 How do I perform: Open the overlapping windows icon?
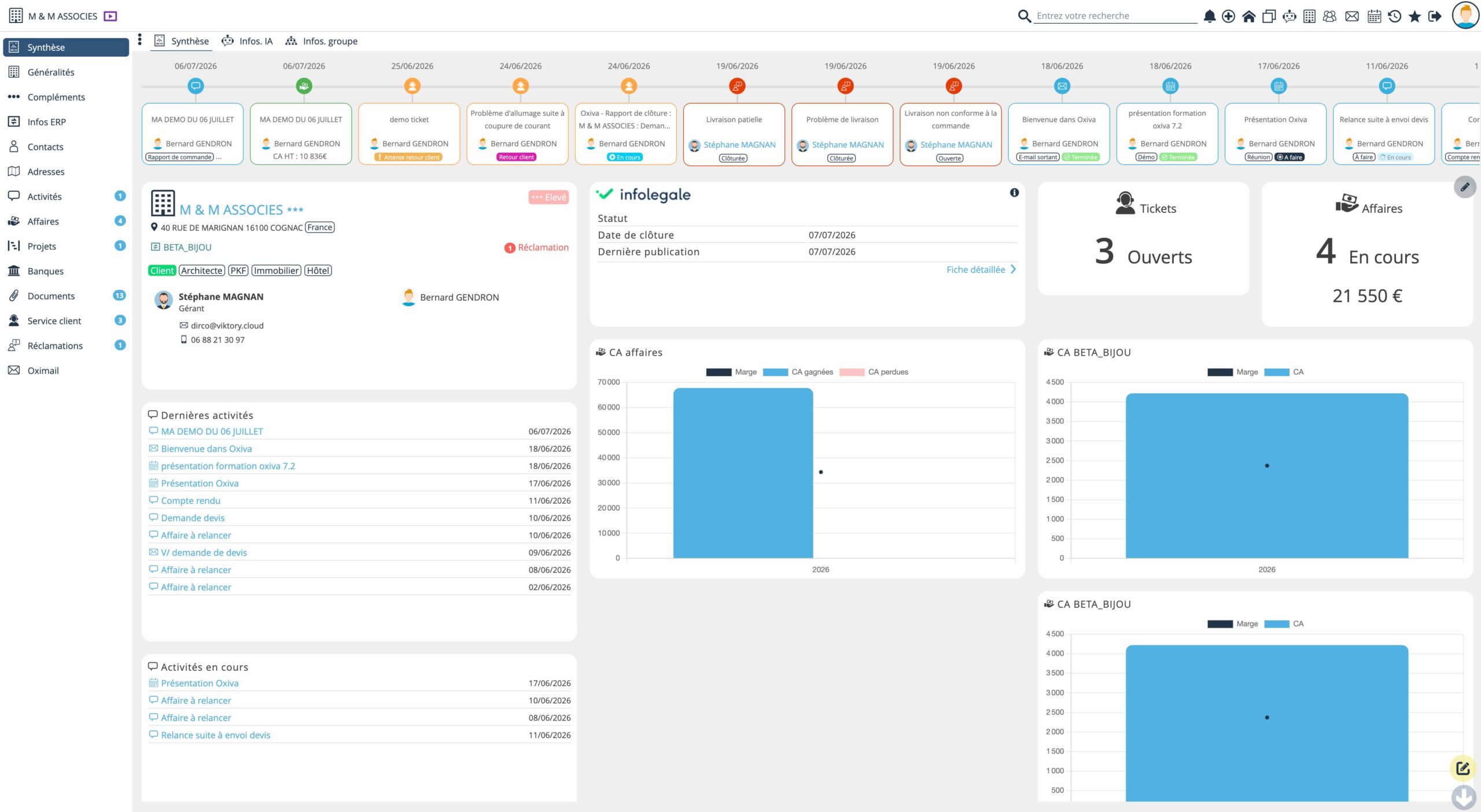click(1269, 16)
